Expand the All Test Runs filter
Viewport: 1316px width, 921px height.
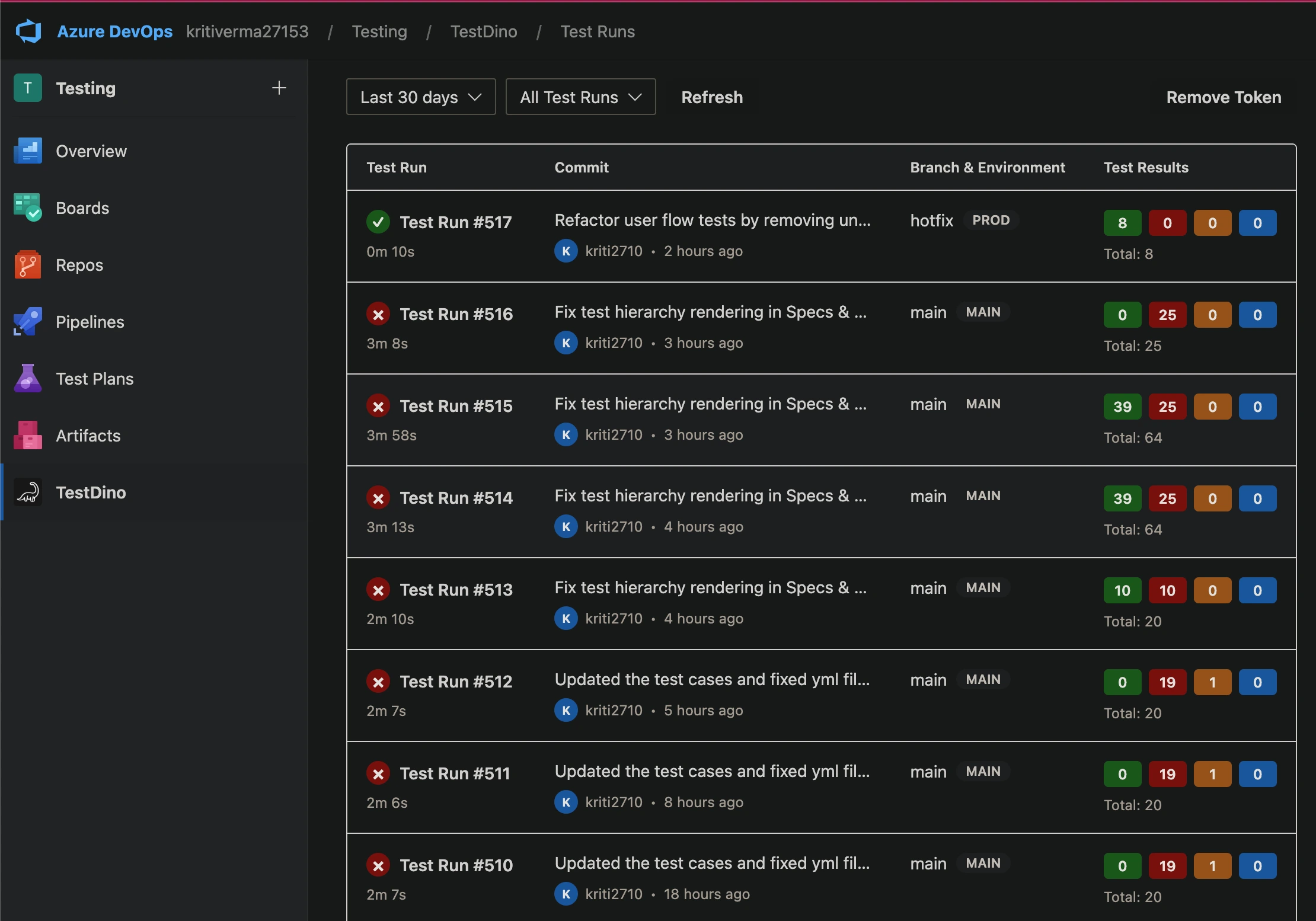click(580, 97)
